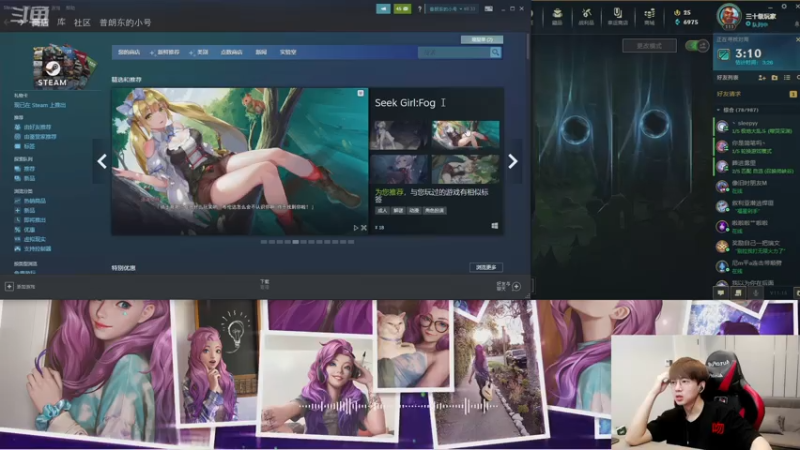Click Seek Girl:Fog title text
This screenshot has height=450, width=800.
[x=405, y=103]
